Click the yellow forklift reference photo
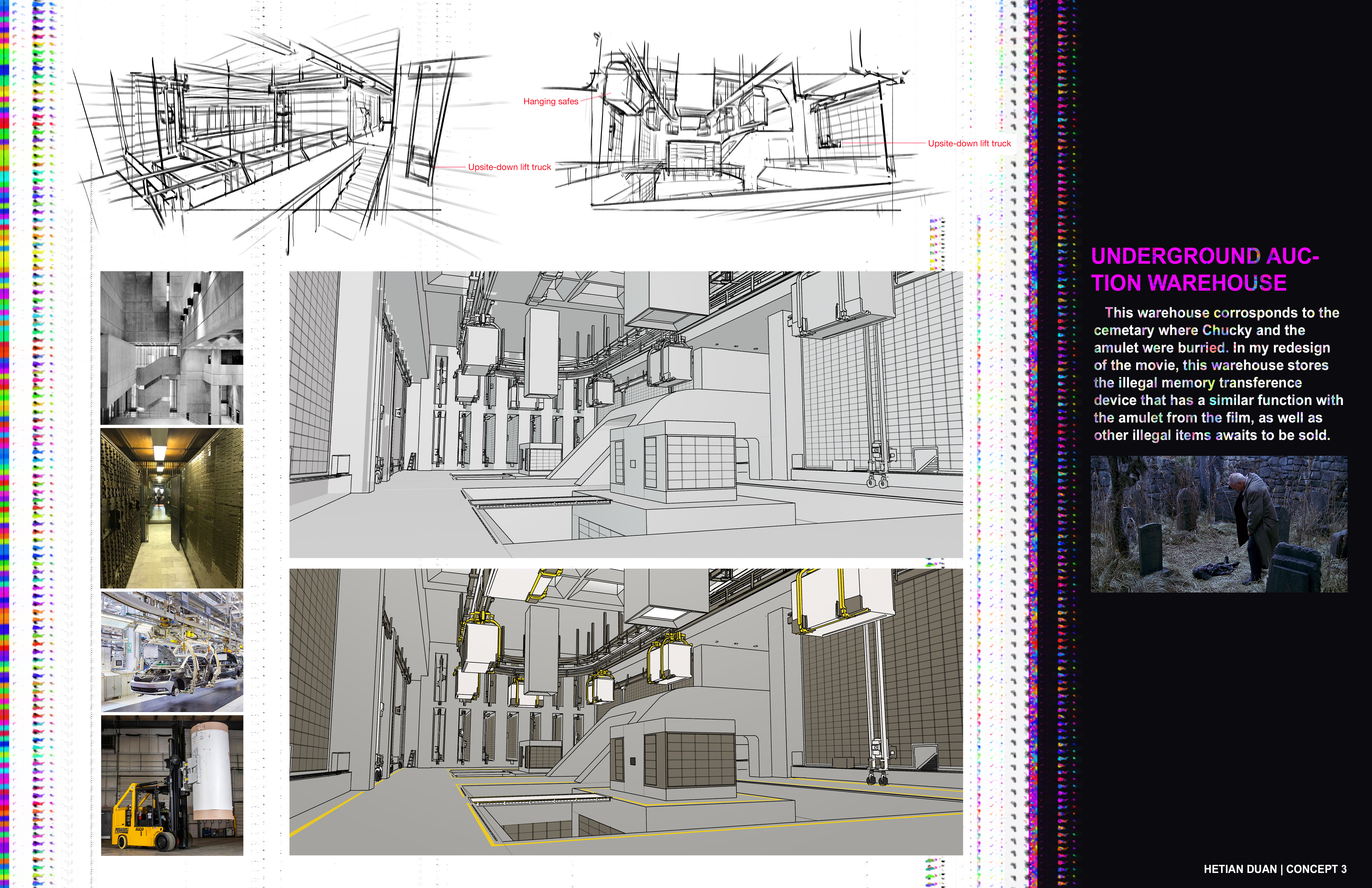This screenshot has height=888, width=1372. click(172, 785)
